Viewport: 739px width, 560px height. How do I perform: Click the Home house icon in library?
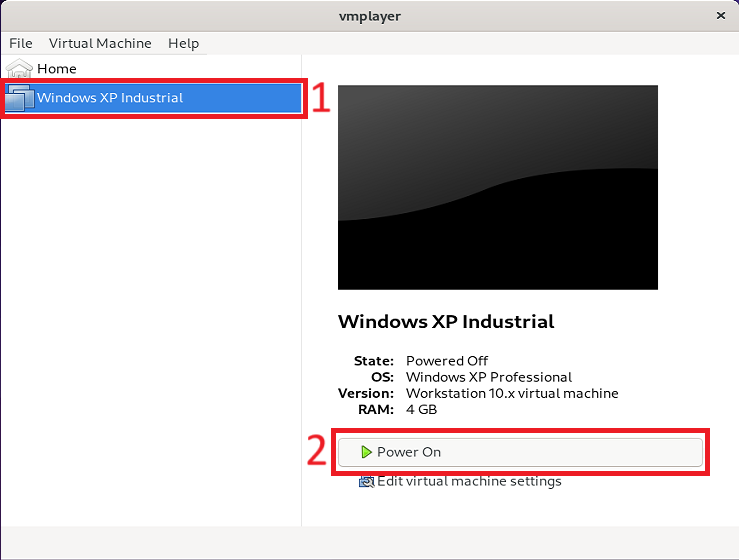click(19, 69)
